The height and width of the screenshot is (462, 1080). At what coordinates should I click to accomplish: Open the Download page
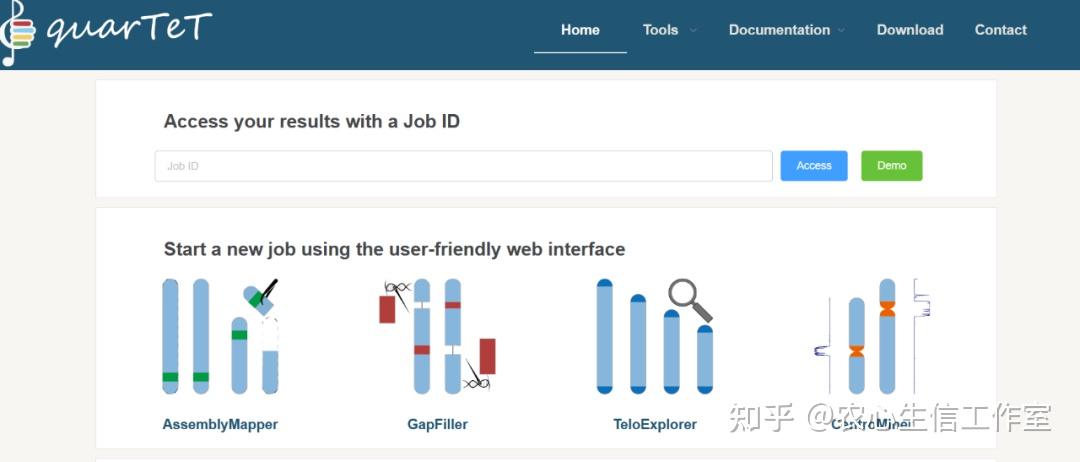[910, 30]
